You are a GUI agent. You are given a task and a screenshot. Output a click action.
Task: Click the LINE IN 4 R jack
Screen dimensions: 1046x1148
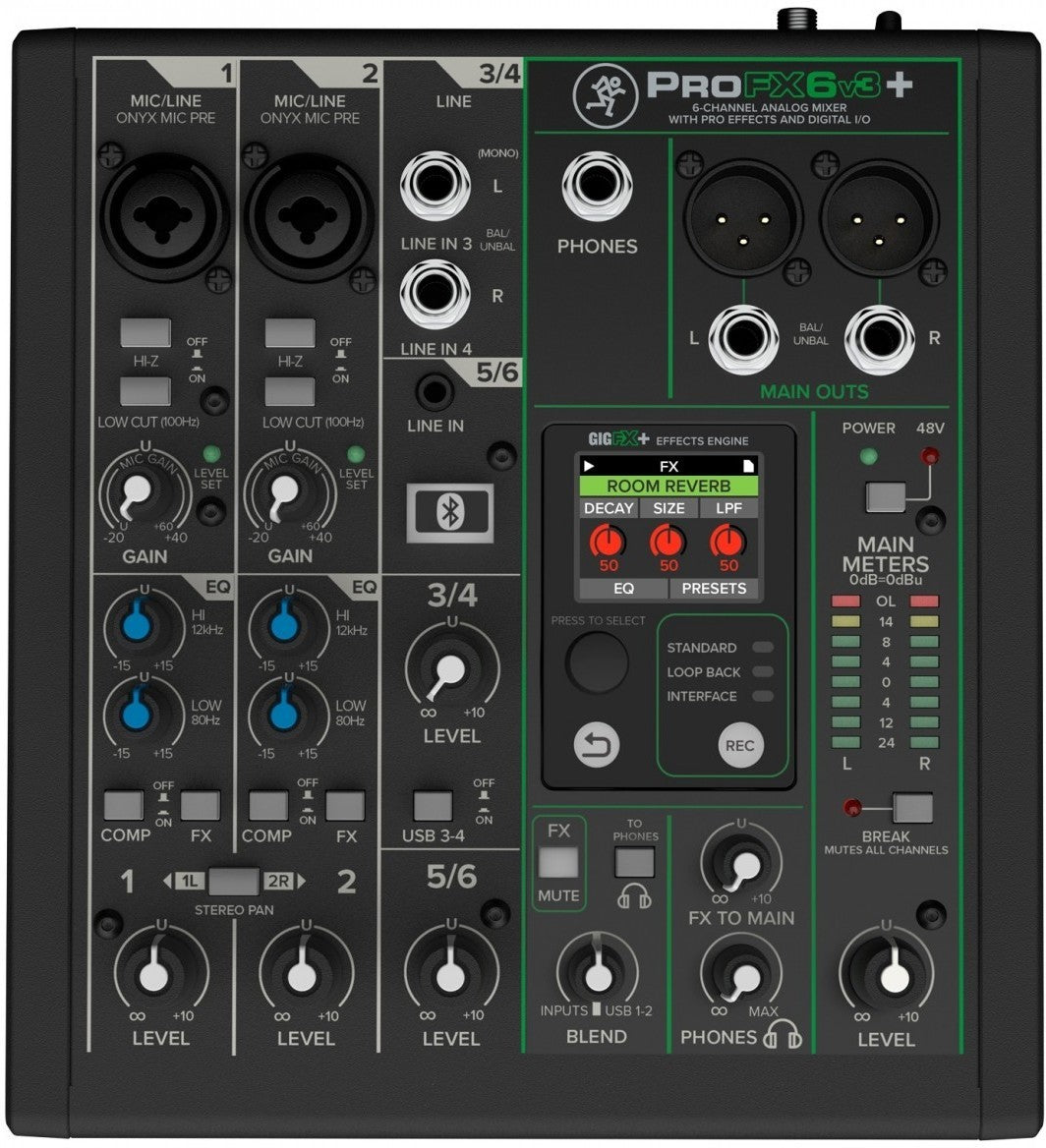[436, 294]
